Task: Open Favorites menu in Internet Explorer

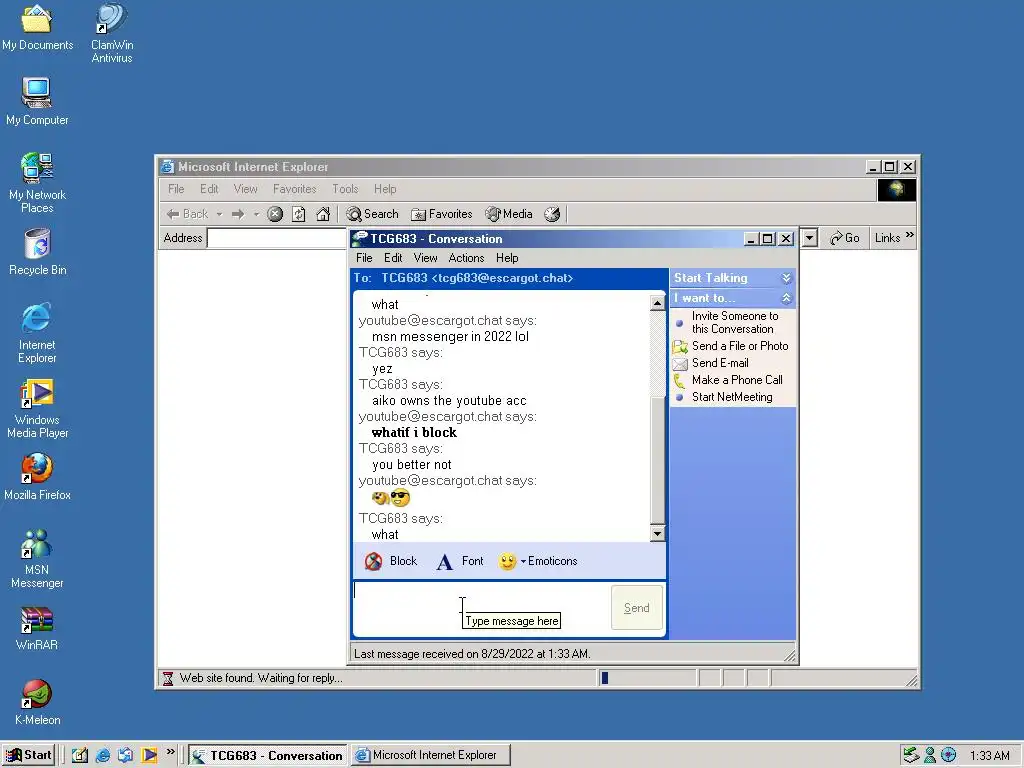Action: pos(295,189)
